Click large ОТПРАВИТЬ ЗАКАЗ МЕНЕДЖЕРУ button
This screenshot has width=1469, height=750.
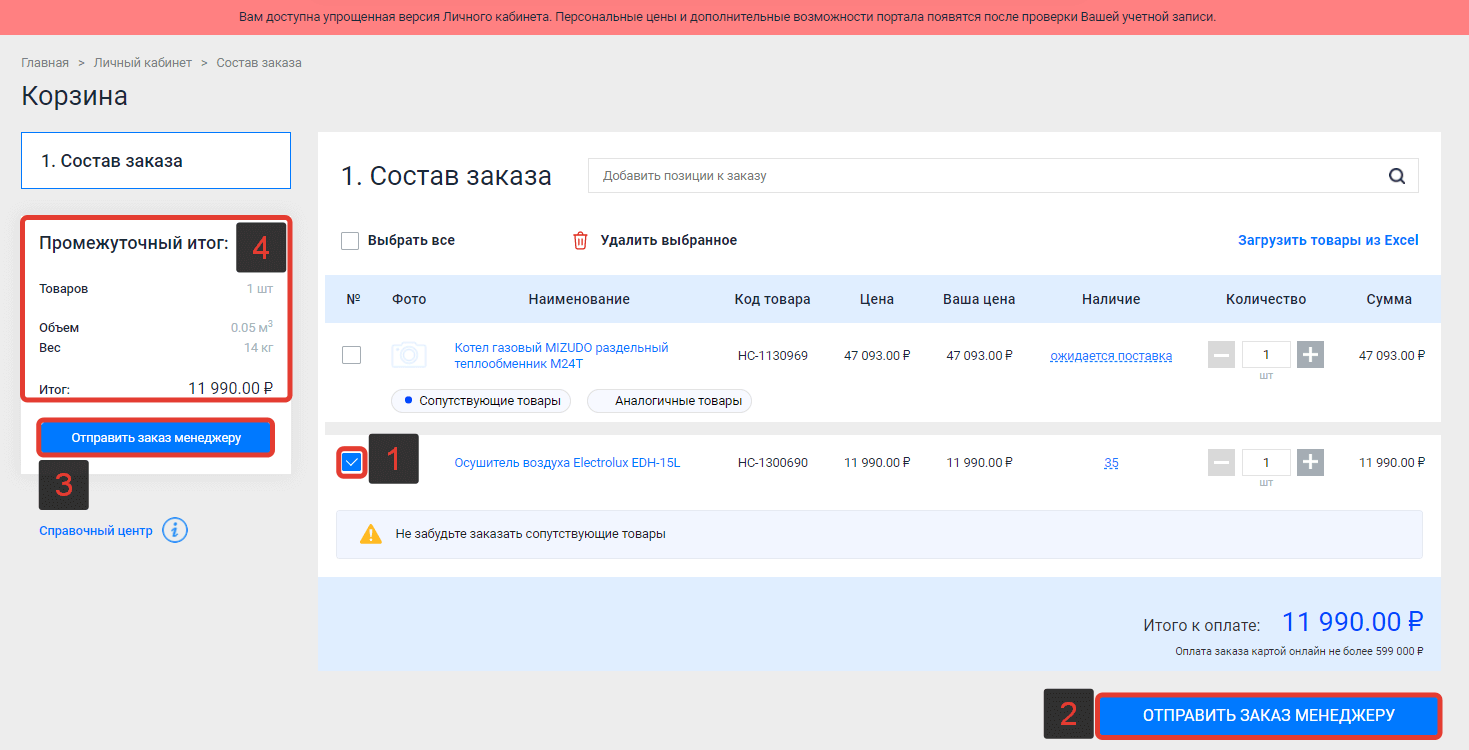[1268, 716]
